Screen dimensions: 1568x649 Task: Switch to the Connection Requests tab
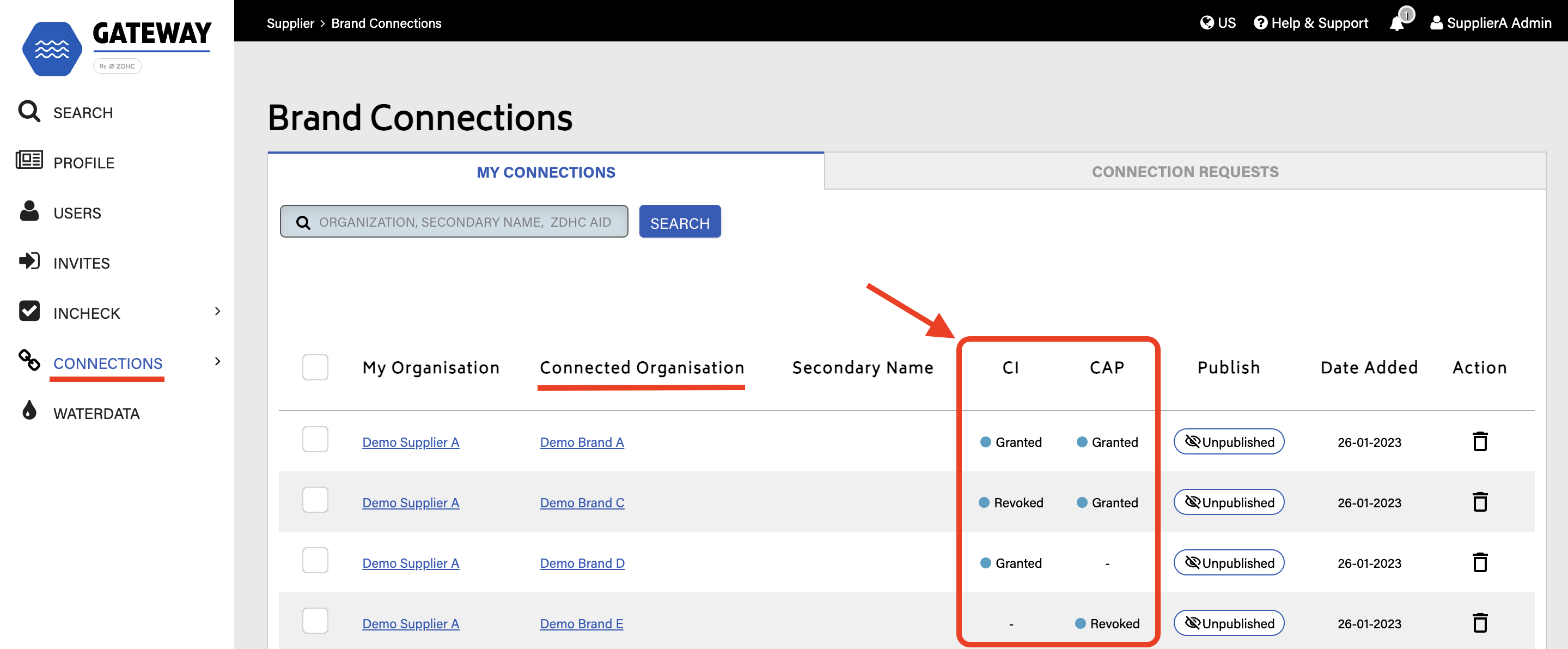tap(1185, 172)
